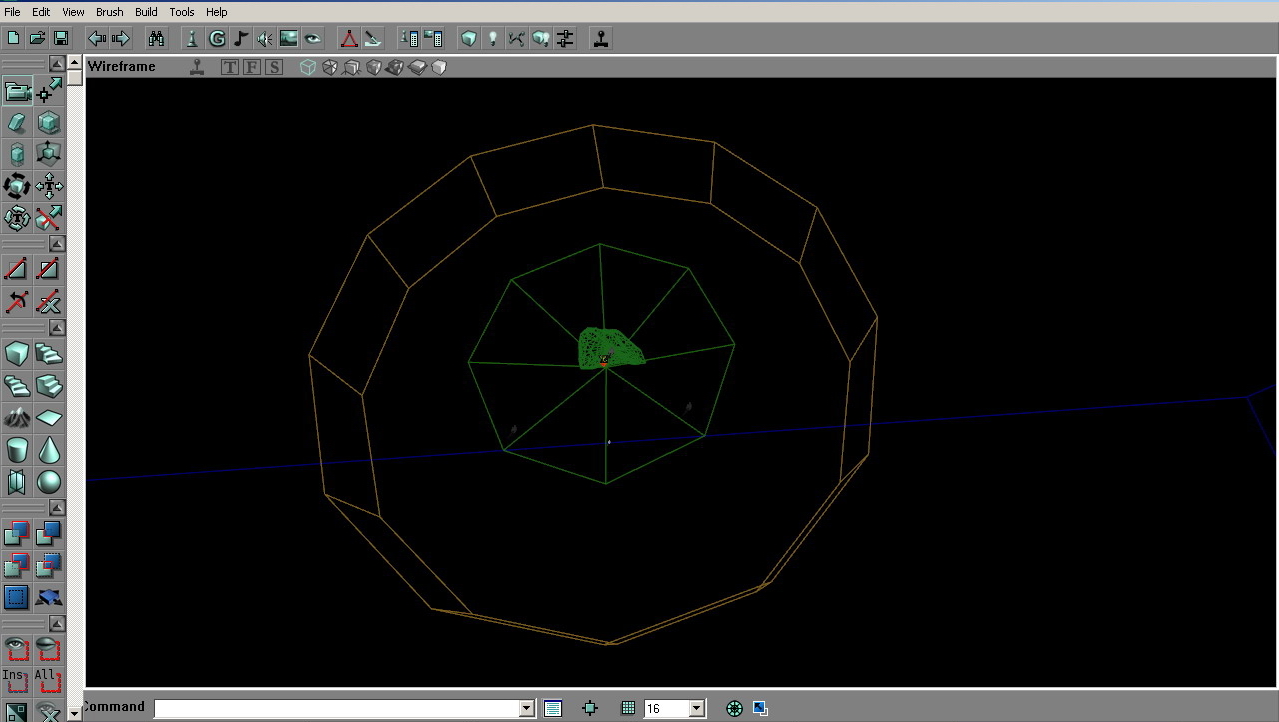Collapse the top toolbox section arrow
The image size is (1279, 722).
57,64
